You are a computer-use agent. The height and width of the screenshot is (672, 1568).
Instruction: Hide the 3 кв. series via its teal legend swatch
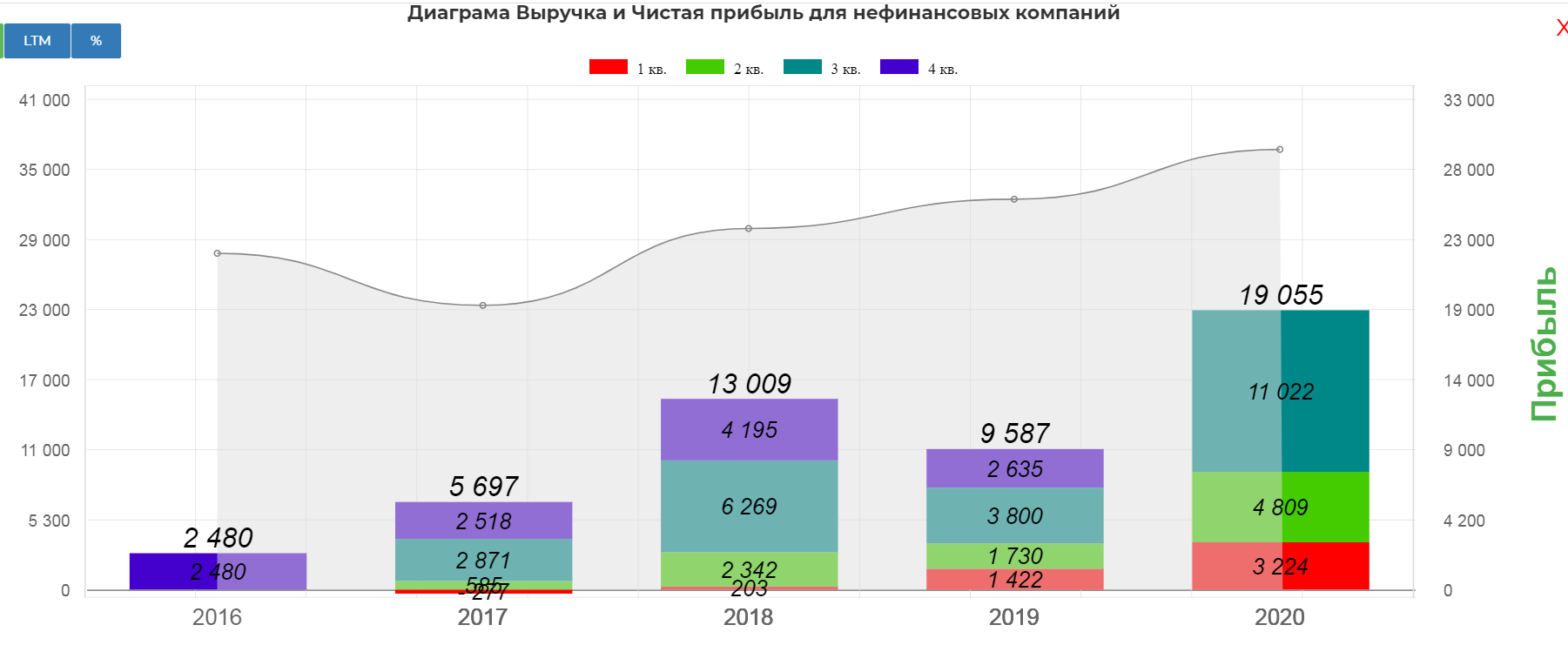coord(802,67)
